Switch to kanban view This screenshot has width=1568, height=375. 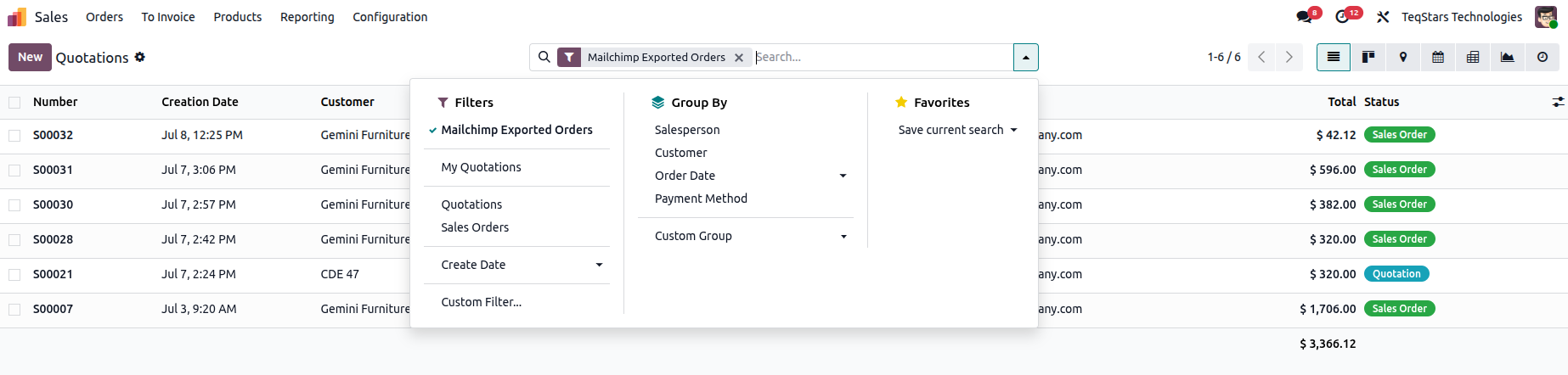click(x=1368, y=57)
